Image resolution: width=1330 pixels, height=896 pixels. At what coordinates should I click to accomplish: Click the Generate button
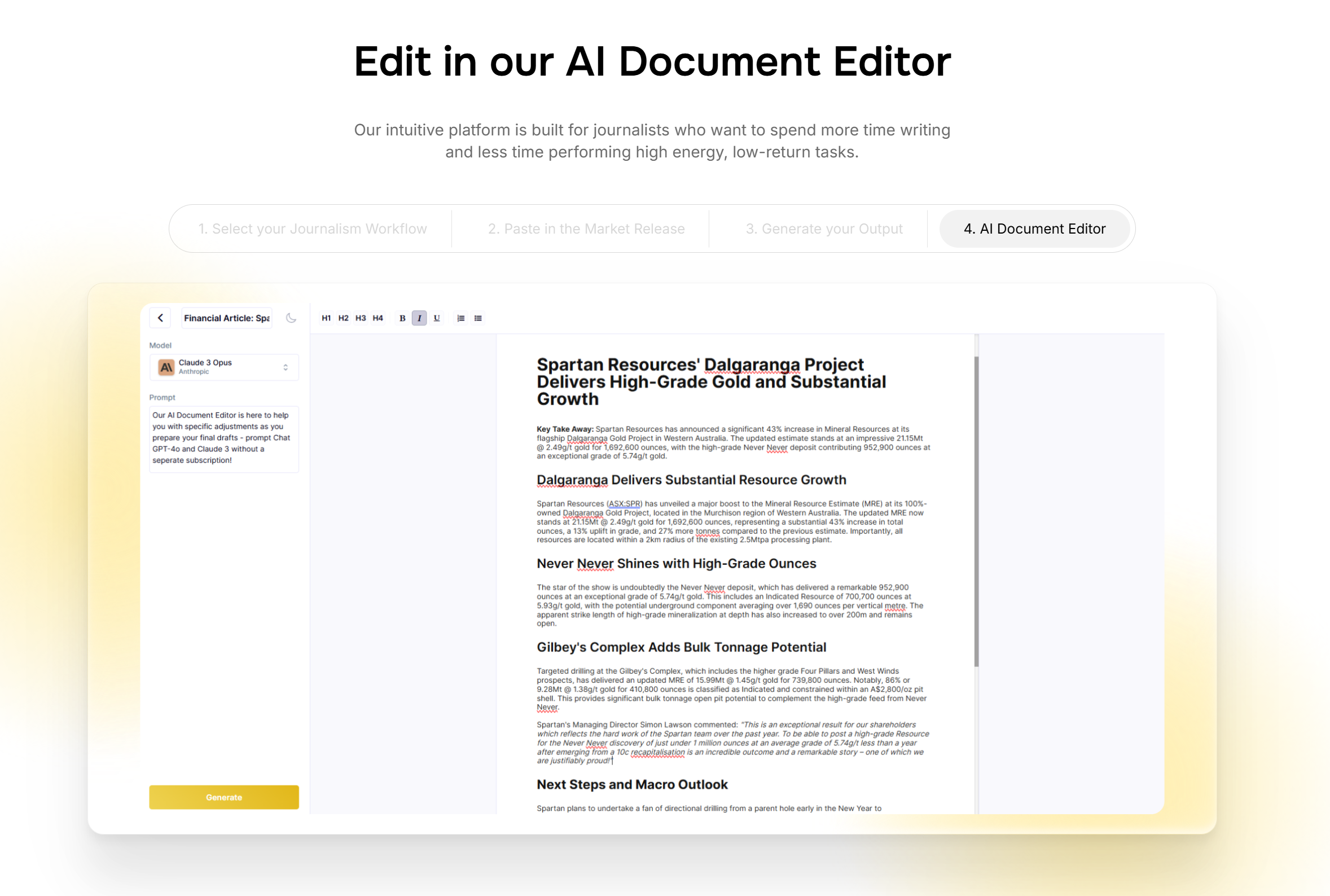tap(224, 797)
